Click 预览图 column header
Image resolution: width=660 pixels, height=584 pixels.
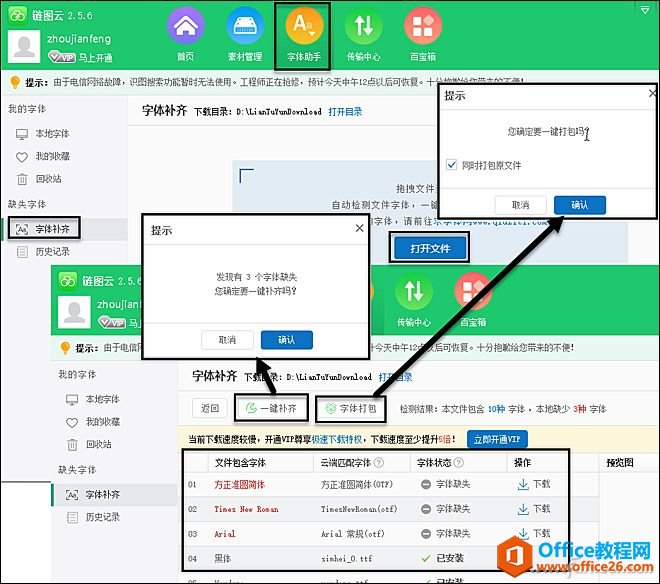620,463
